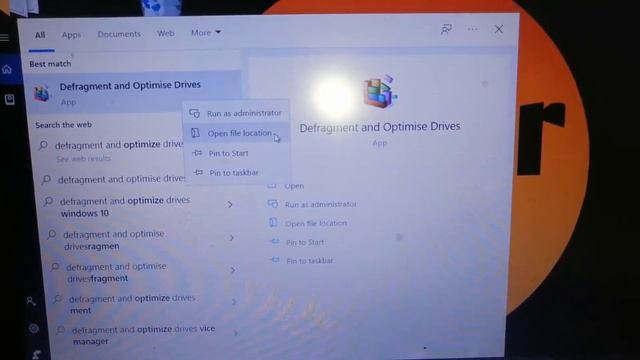This screenshot has width=640, height=360.
Task: Click Open in the preview pane
Action: click(x=294, y=186)
